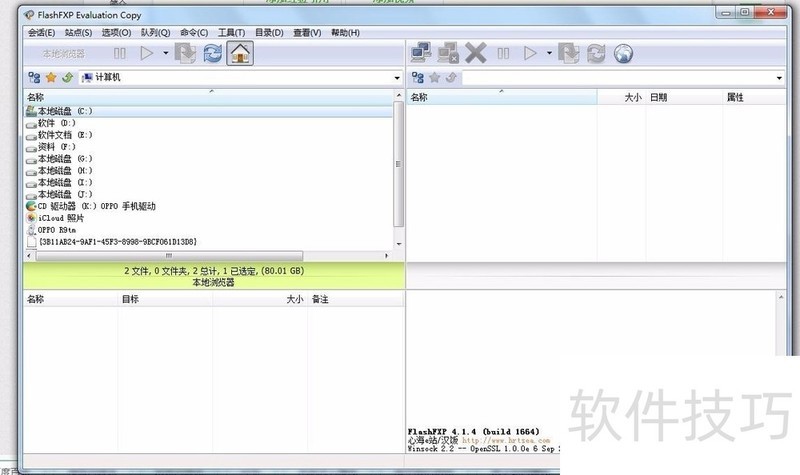The image size is (800, 475).
Task: Click the left pane play transfer button
Action: tap(147, 53)
